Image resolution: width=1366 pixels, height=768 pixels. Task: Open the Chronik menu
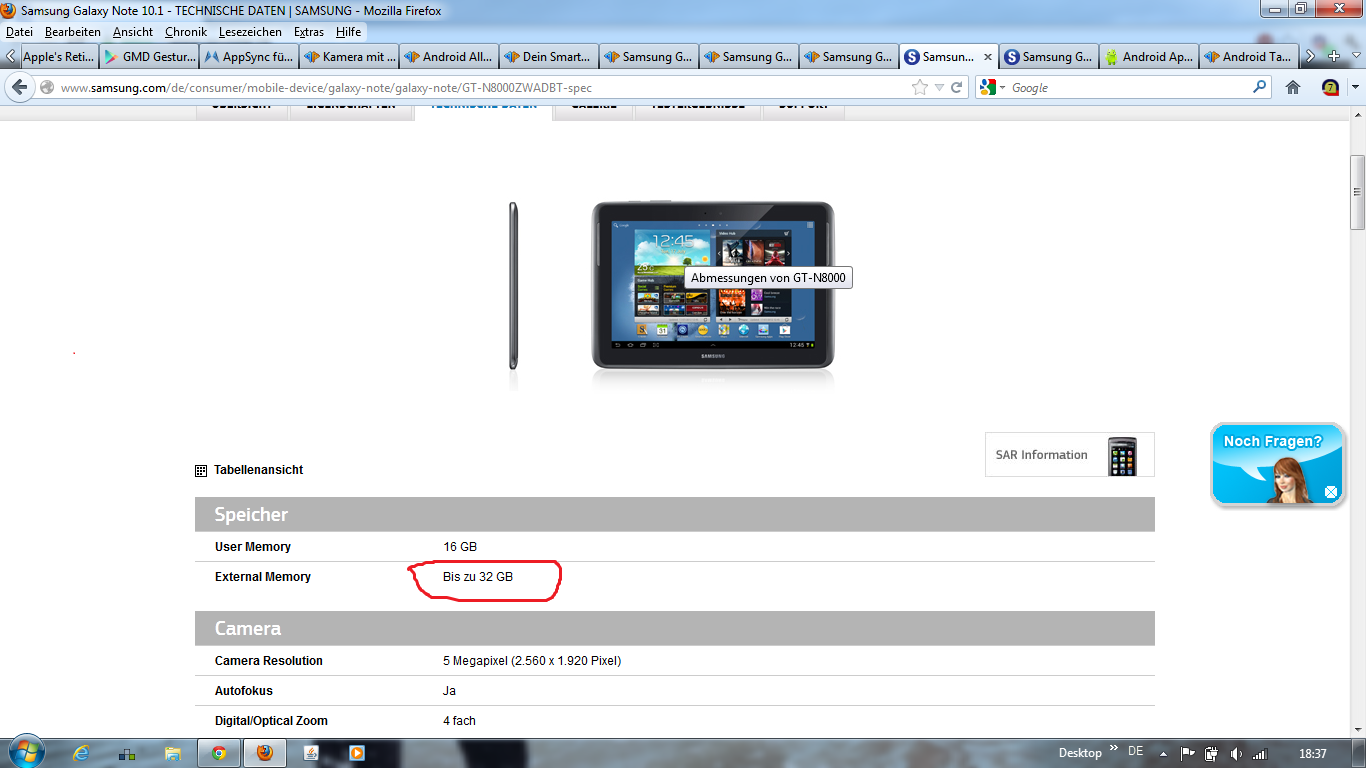pos(186,32)
